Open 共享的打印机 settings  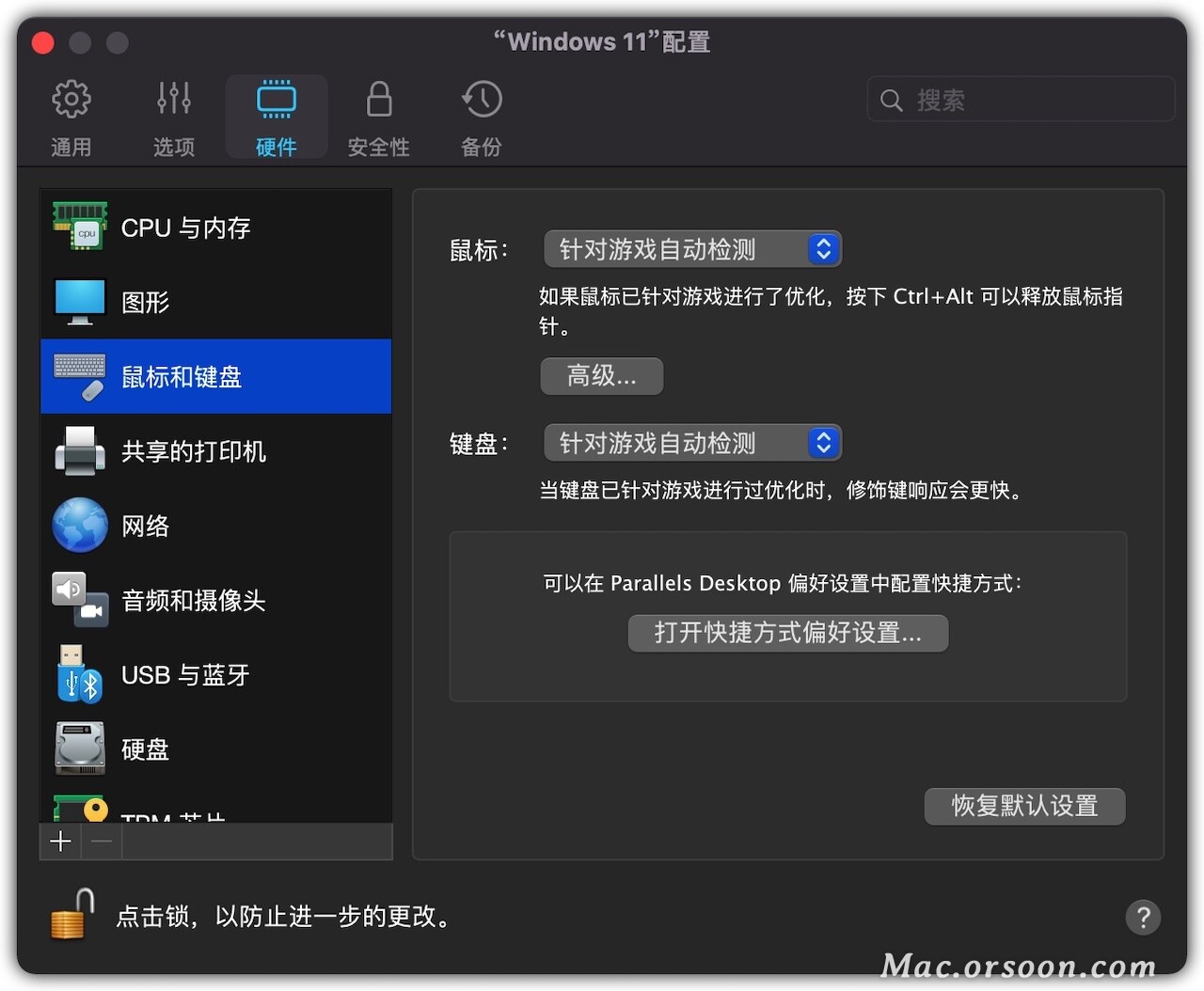click(216, 451)
